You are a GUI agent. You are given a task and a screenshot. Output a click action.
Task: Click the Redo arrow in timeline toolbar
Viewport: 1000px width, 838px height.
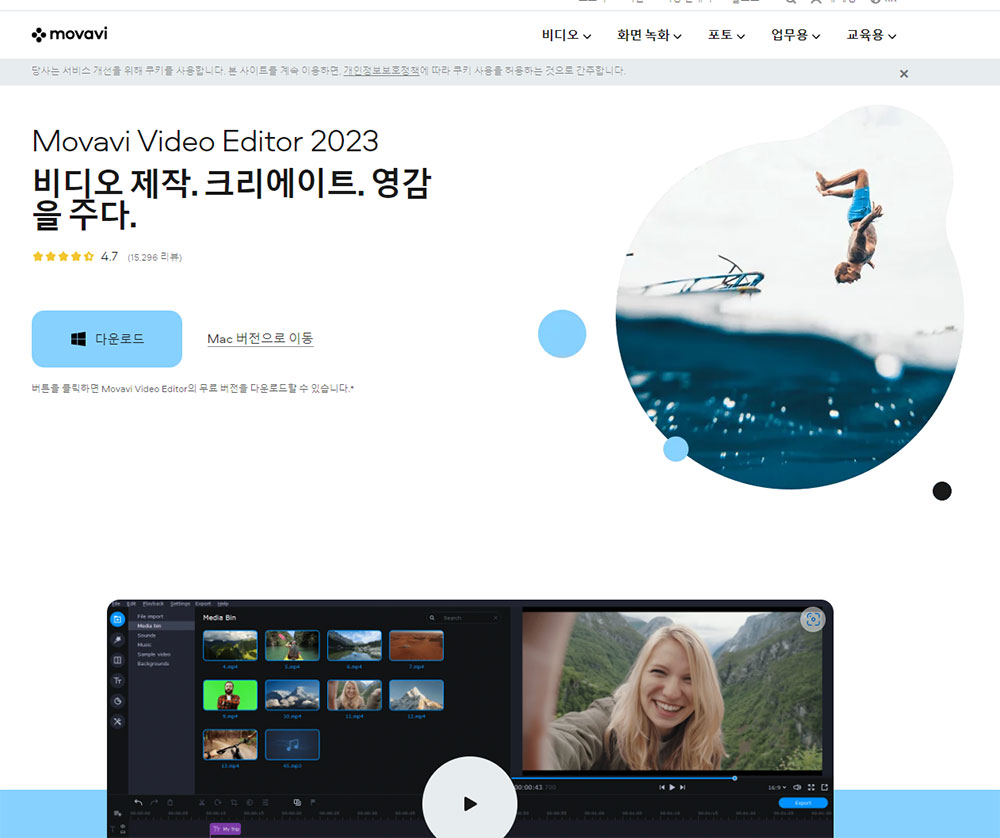[154, 802]
